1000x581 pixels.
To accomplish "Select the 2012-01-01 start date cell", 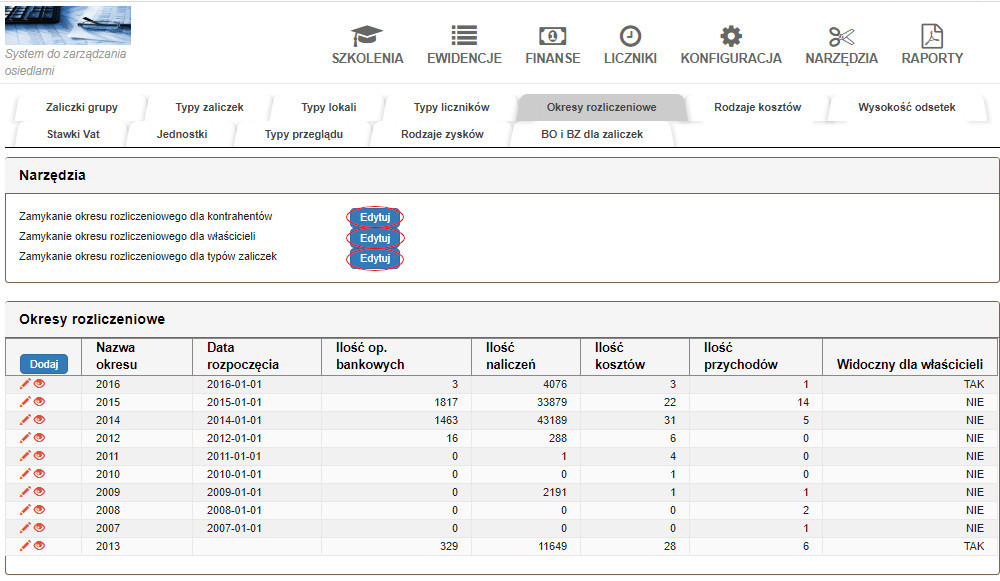I will point(256,438).
